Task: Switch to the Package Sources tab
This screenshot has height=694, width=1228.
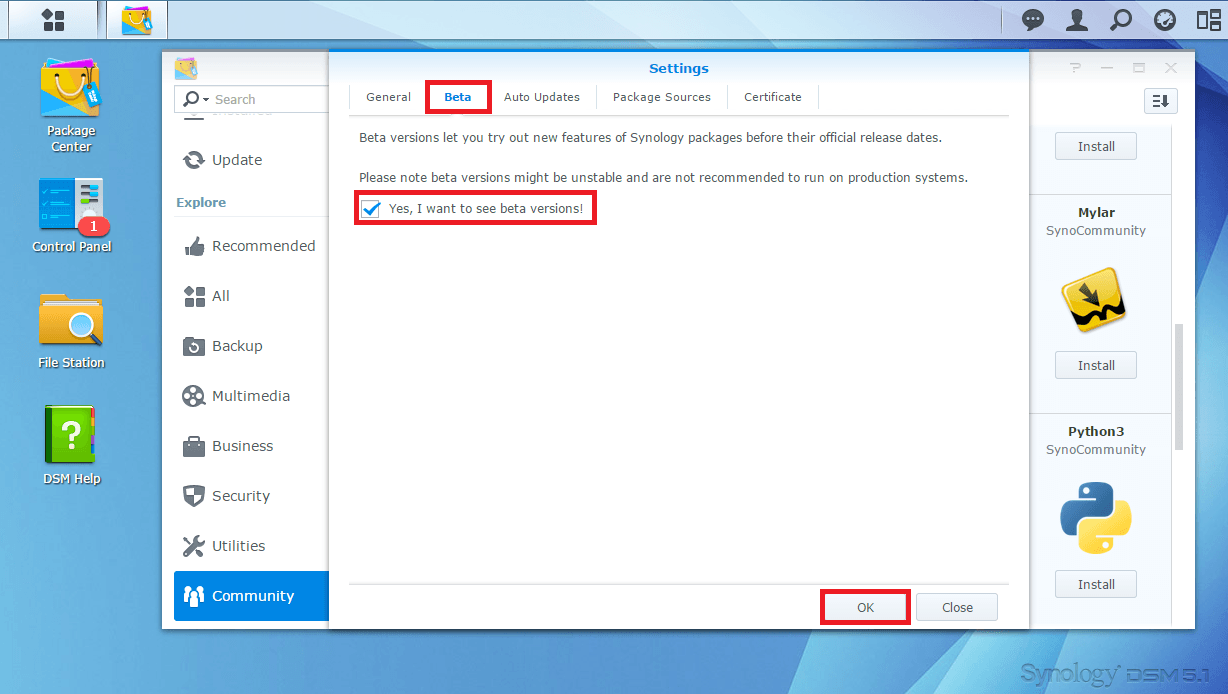Action: pos(661,97)
